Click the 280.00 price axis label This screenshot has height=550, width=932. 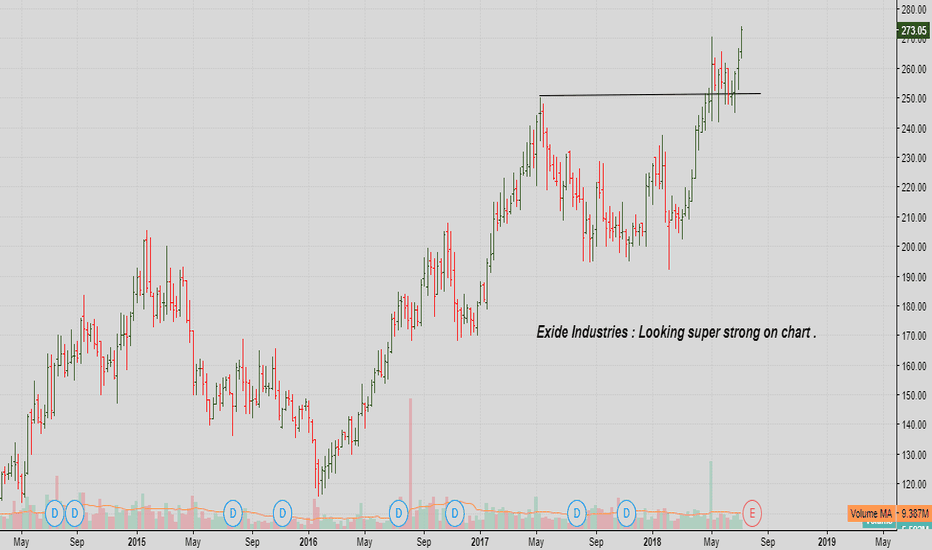pyautogui.click(x=914, y=10)
